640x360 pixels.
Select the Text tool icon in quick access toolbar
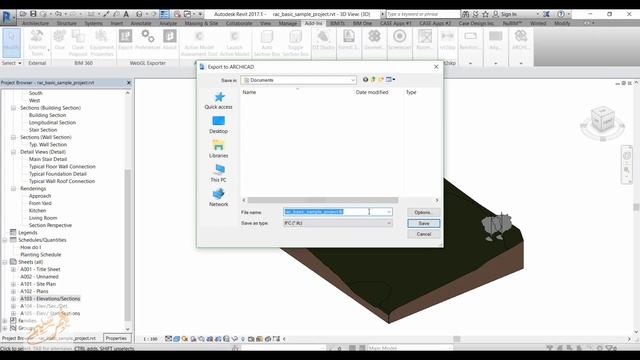point(126,14)
